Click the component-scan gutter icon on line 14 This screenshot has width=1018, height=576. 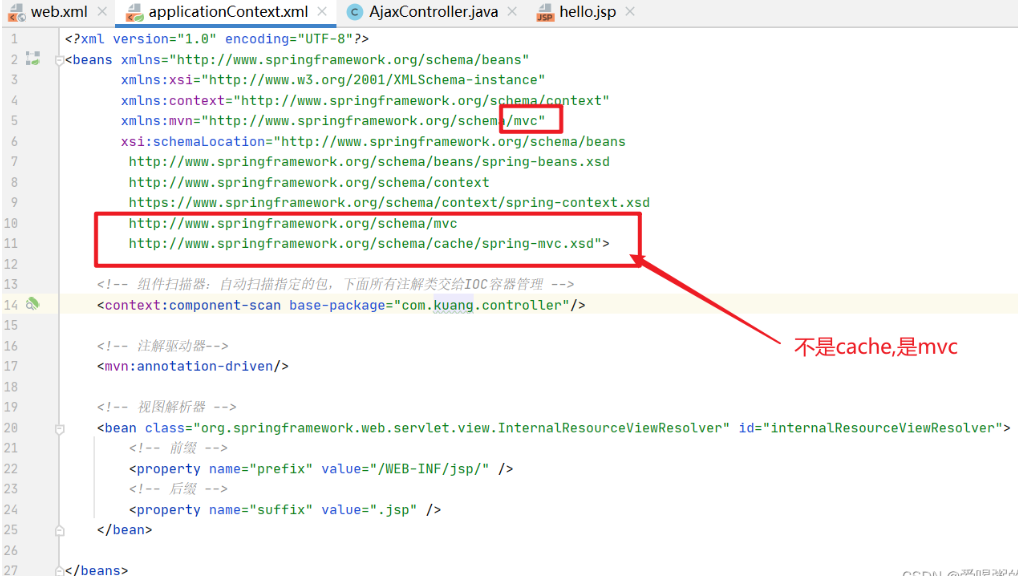pos(32,304)
